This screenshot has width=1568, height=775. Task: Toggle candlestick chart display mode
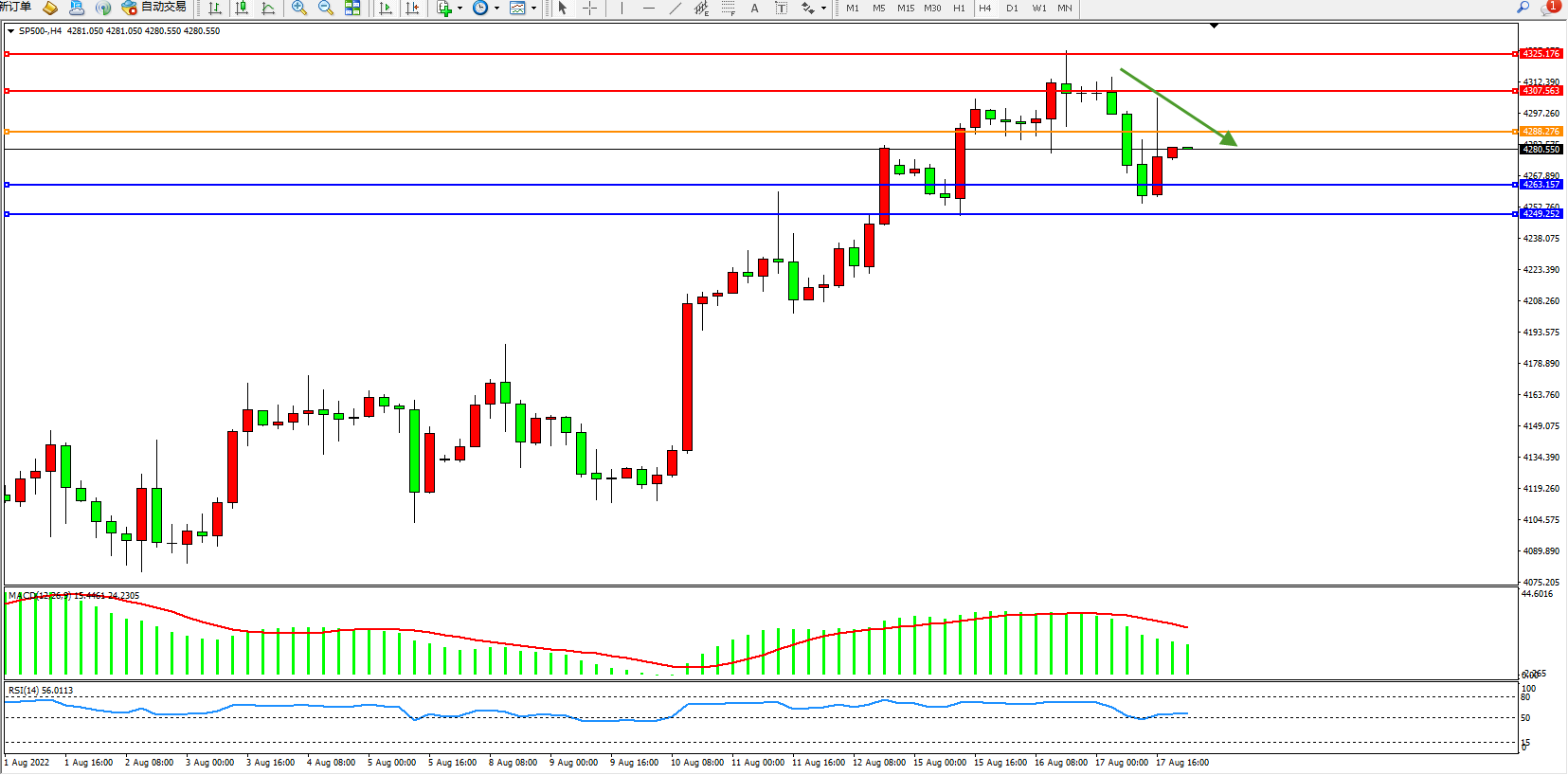(x=242, y=9)
